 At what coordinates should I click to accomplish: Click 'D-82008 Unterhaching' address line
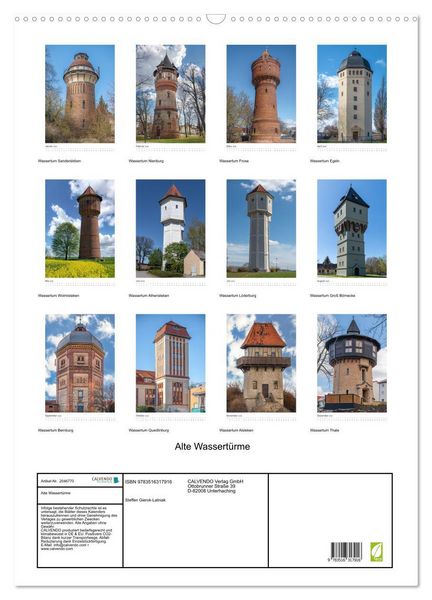click(x=211, y=491)
